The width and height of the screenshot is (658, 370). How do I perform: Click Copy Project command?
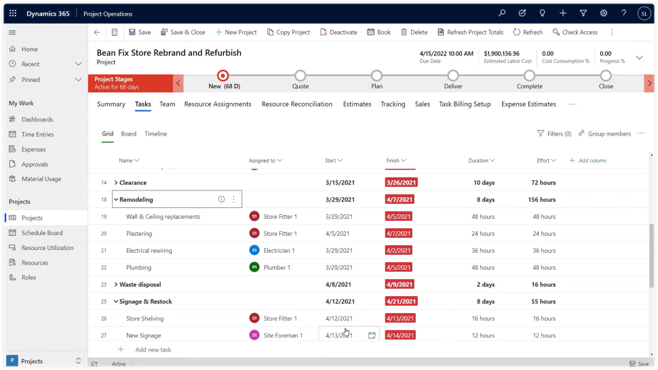(288, 32)
